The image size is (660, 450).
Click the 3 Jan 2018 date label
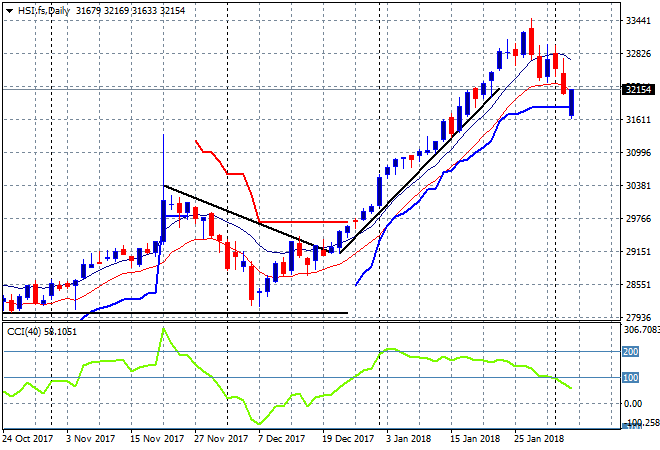click(x=409, y=439)
